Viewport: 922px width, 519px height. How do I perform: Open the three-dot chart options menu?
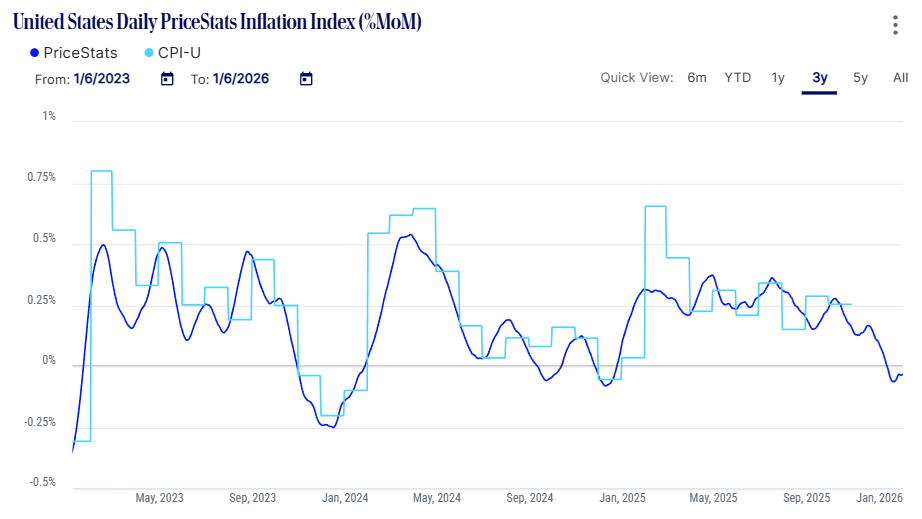[x=897, y=26]
